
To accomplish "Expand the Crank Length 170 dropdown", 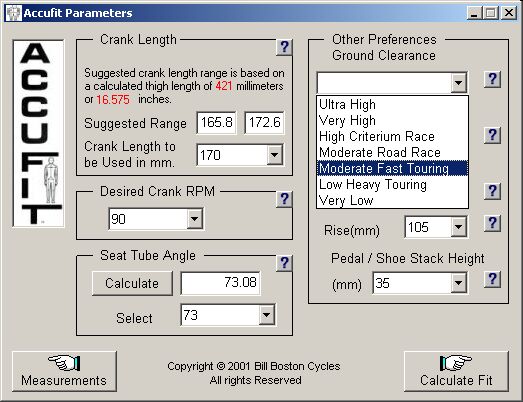I will tap(275, 154).
